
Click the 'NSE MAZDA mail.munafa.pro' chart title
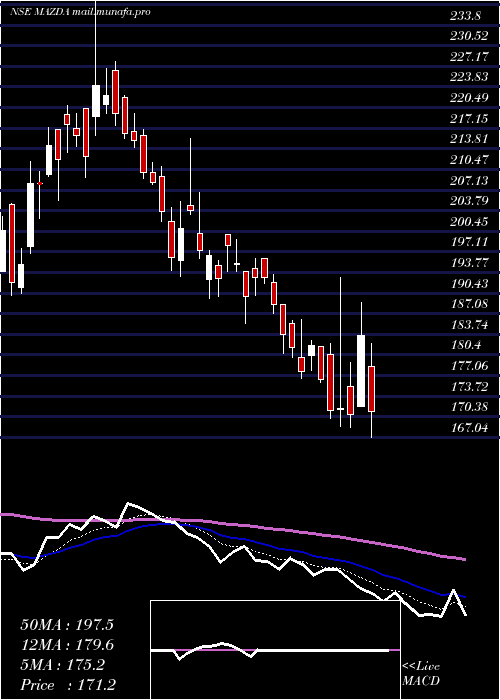(80, 12)
